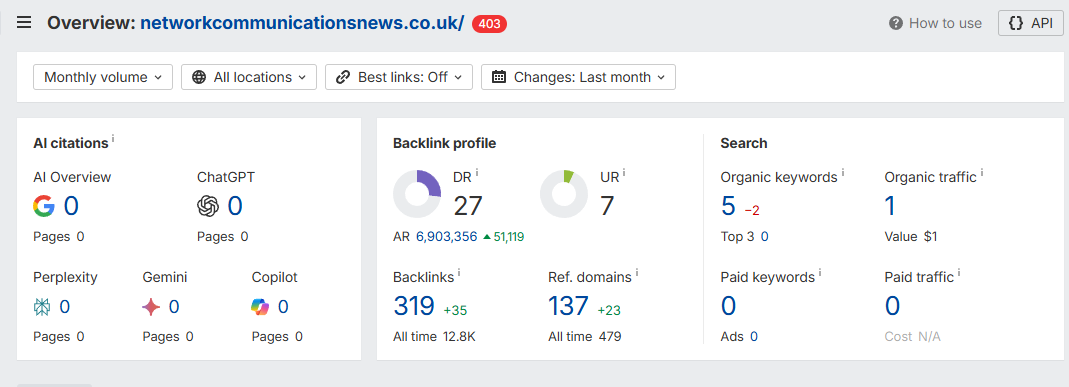Image resolution: width=1069 pixels, height=387 pixels.
Task: Click the DR donut chart
Action: coord(417,194)
